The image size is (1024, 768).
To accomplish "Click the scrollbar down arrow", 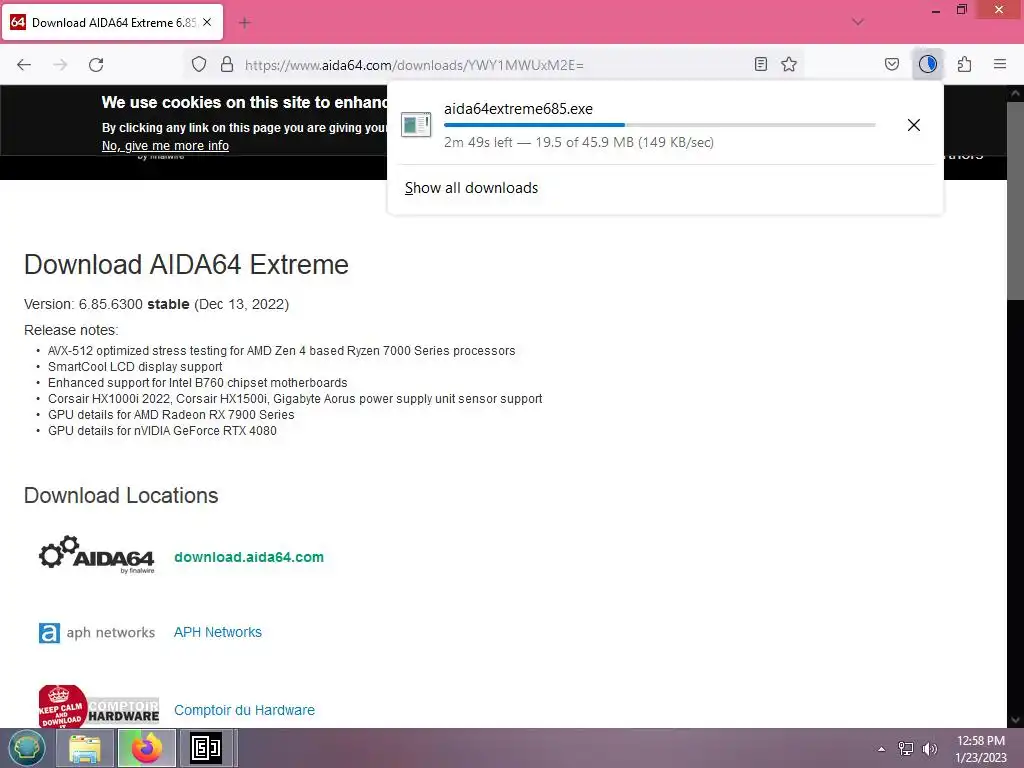I will [1015, 720].
